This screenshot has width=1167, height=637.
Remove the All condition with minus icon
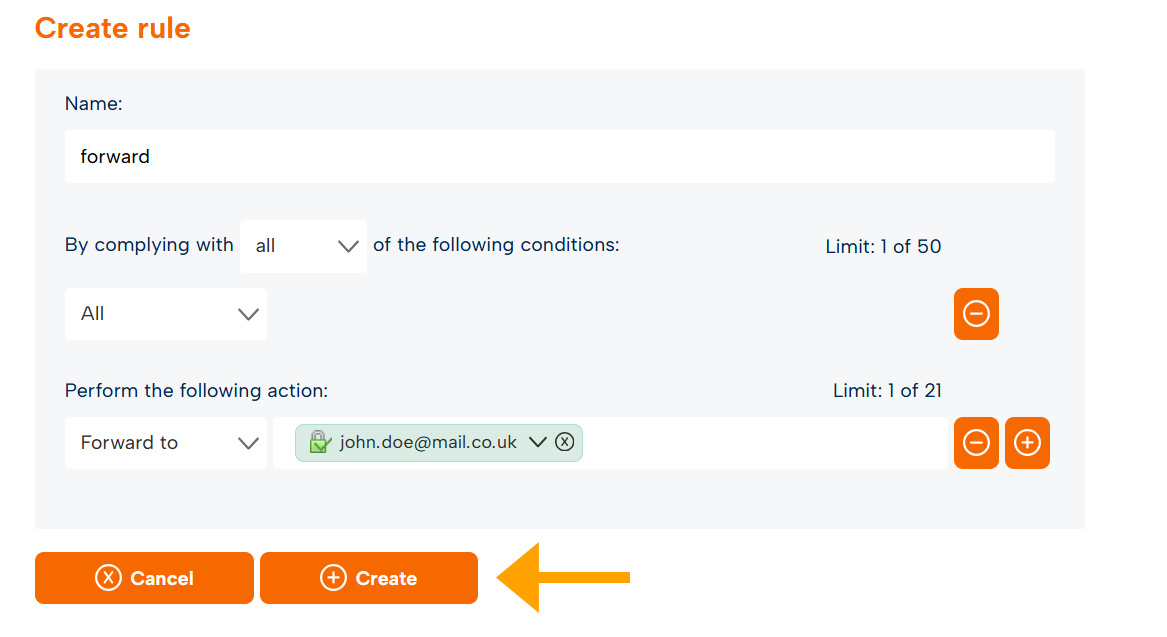tap(976, 314)
